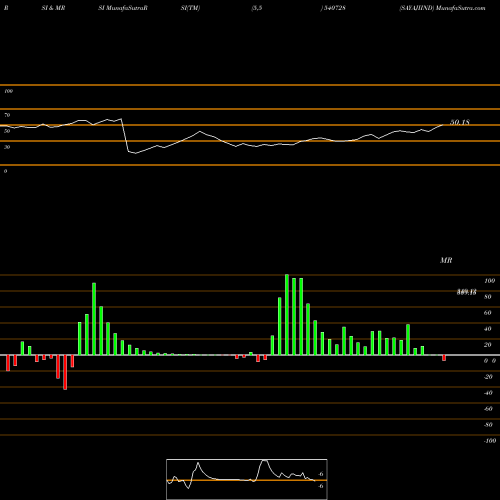Click the MR right axis label 40
Screen dimensions: 500x500
tap(488, 329)
